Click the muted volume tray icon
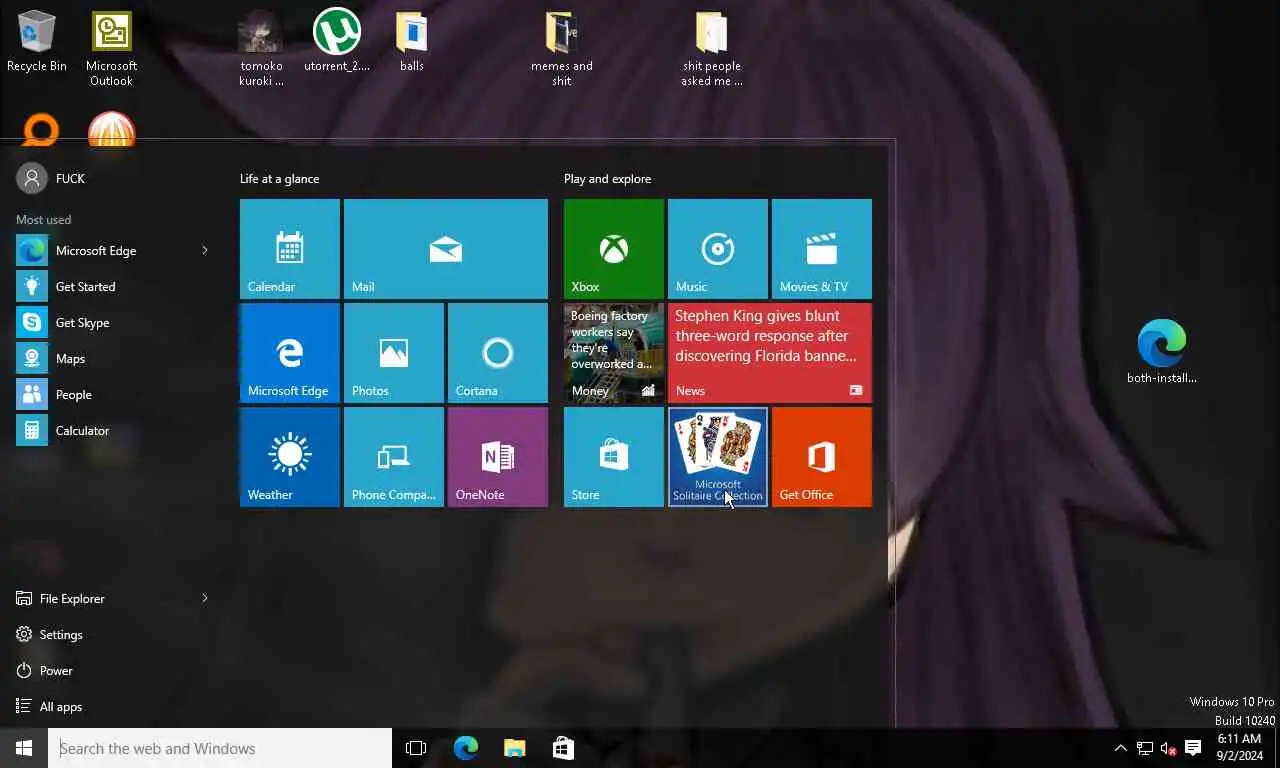The height and width of the screenshot is (768, 1280). [x=1168, y=748]
